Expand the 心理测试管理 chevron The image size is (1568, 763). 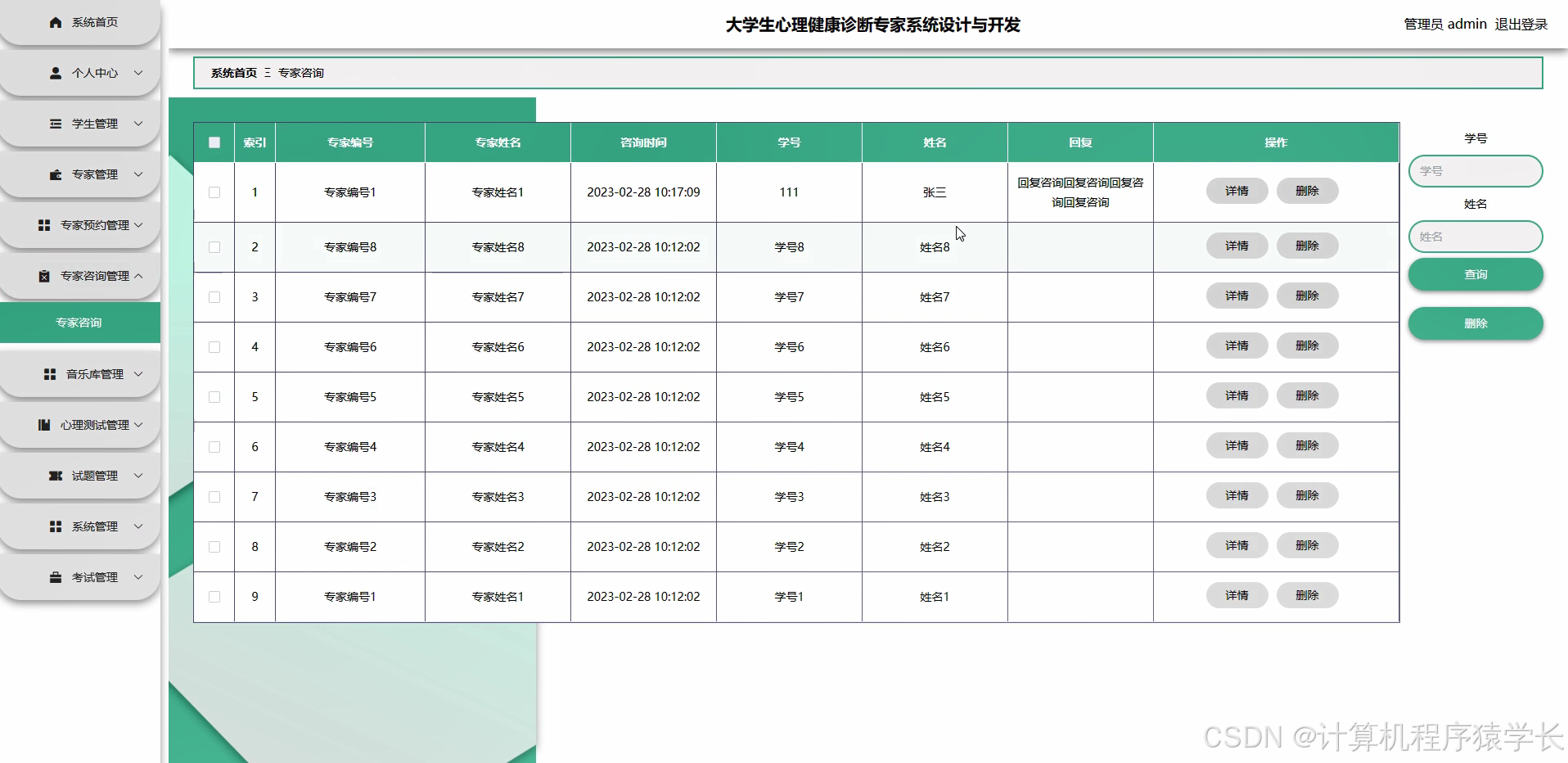138,425
